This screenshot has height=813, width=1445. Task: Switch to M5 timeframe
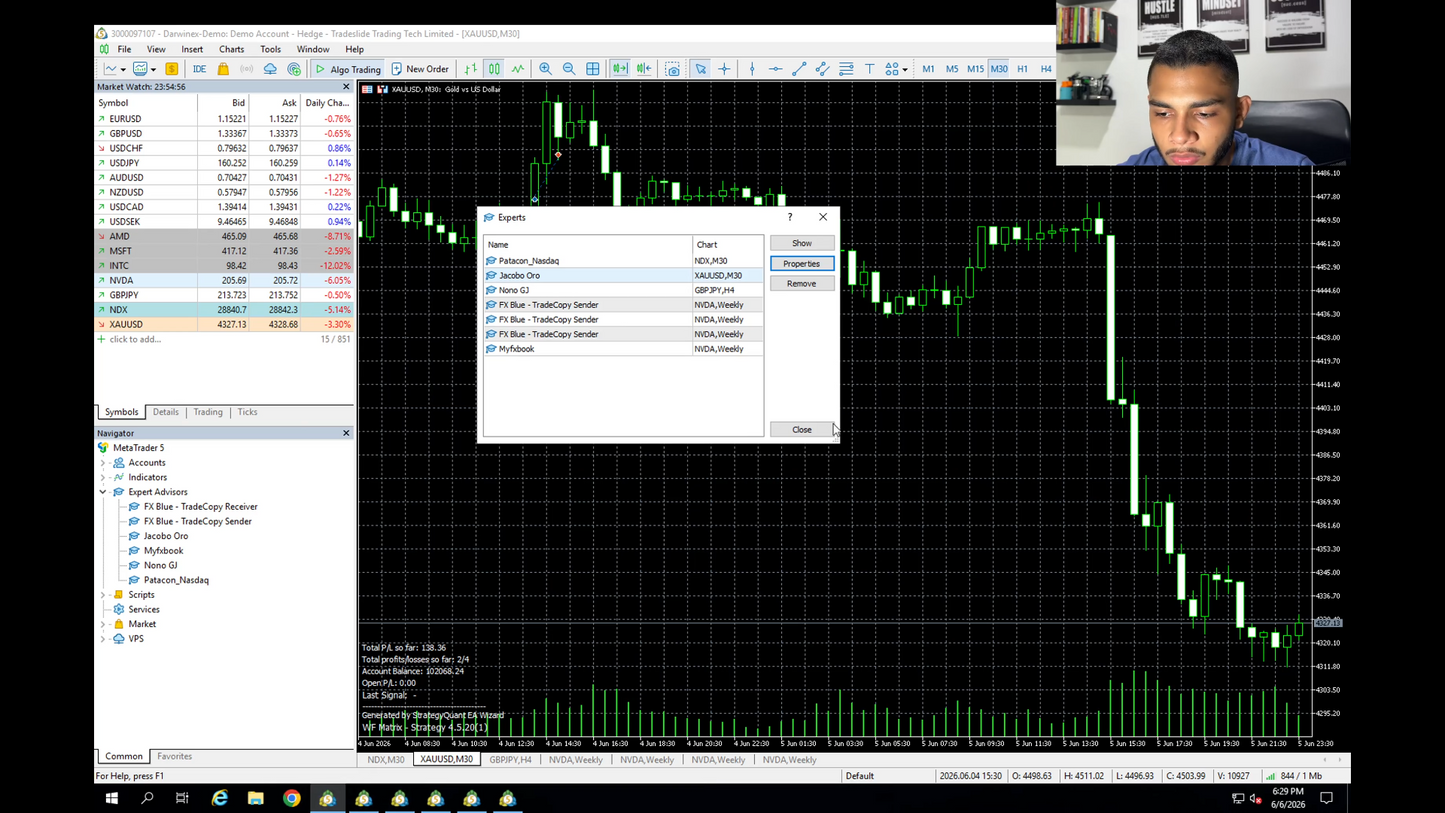click(x=952, y=69)
